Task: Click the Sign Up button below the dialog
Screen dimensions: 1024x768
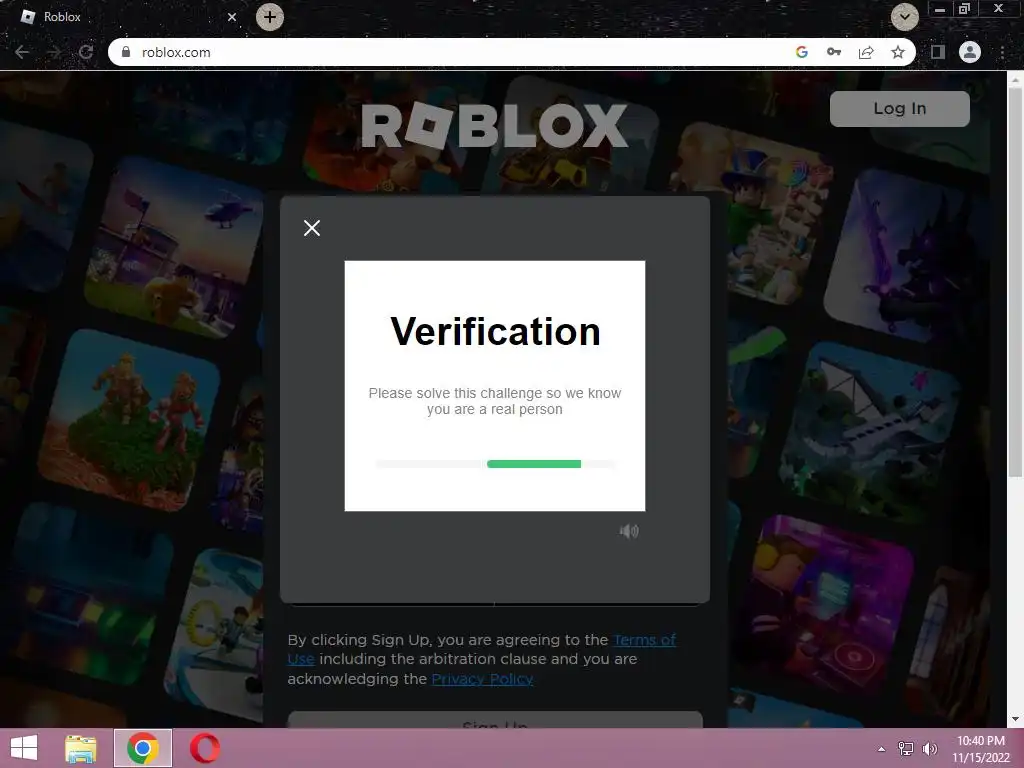Action: (x=494, y=720)
